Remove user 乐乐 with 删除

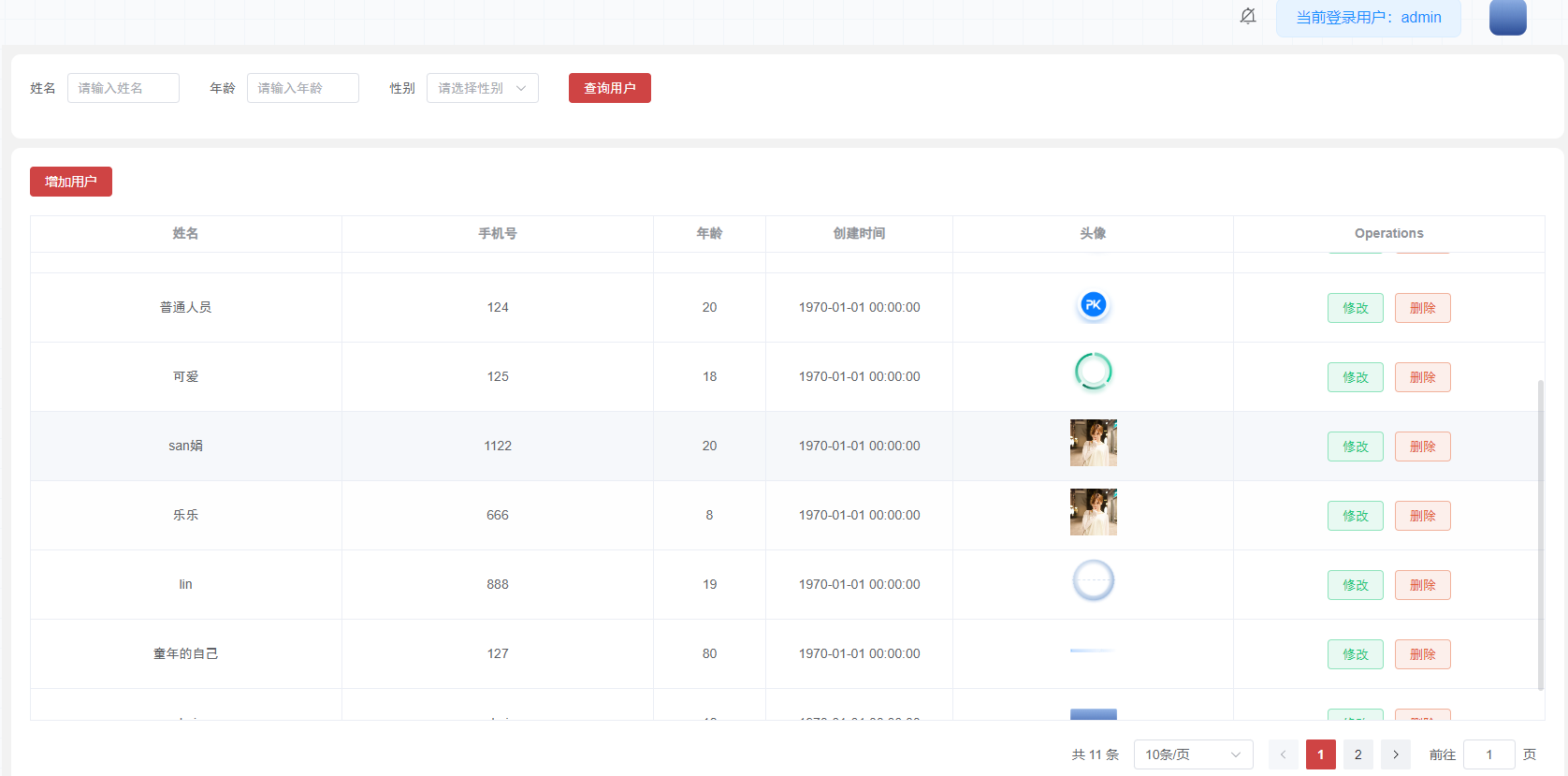[1423, 516]
